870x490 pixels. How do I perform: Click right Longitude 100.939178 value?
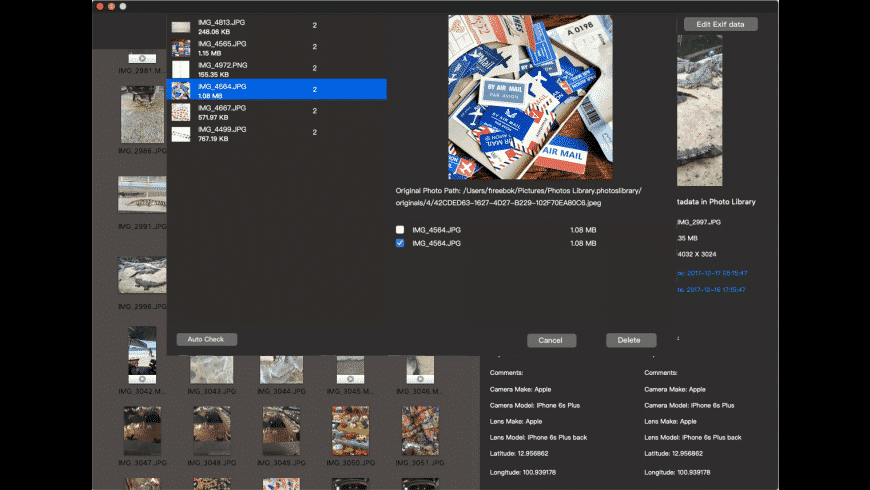click(x=677, y=472)
